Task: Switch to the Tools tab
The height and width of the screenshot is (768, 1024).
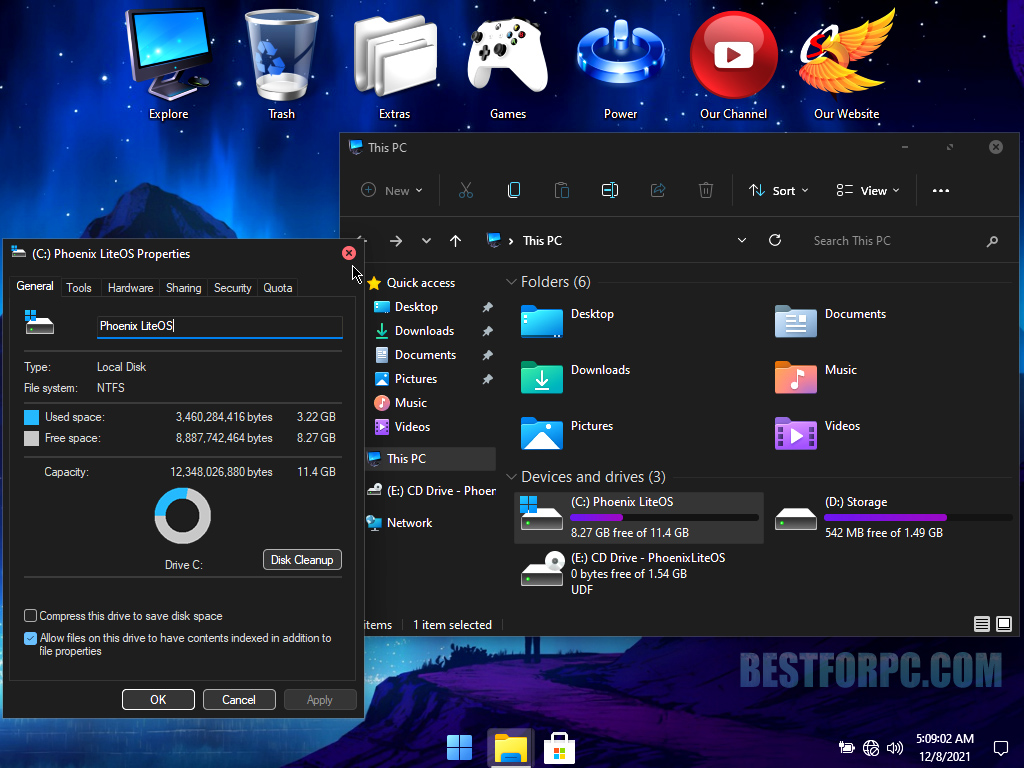Action: (x=79, y=288)
